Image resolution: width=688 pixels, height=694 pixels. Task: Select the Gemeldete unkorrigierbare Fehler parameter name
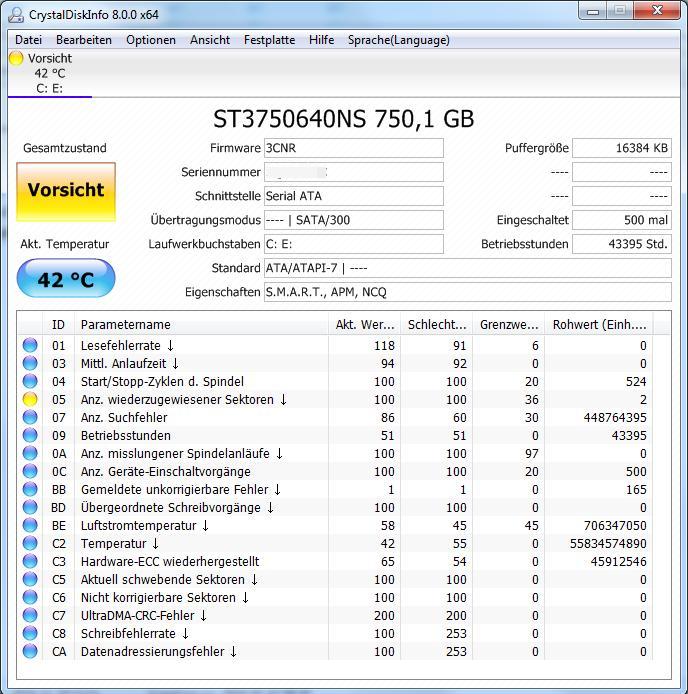coord(181,490)
